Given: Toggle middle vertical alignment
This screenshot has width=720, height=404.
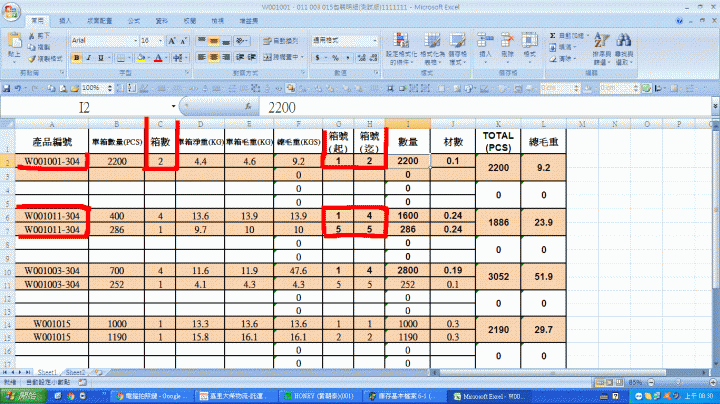Looking at the screenshot, I should click(x=214, y=41).
